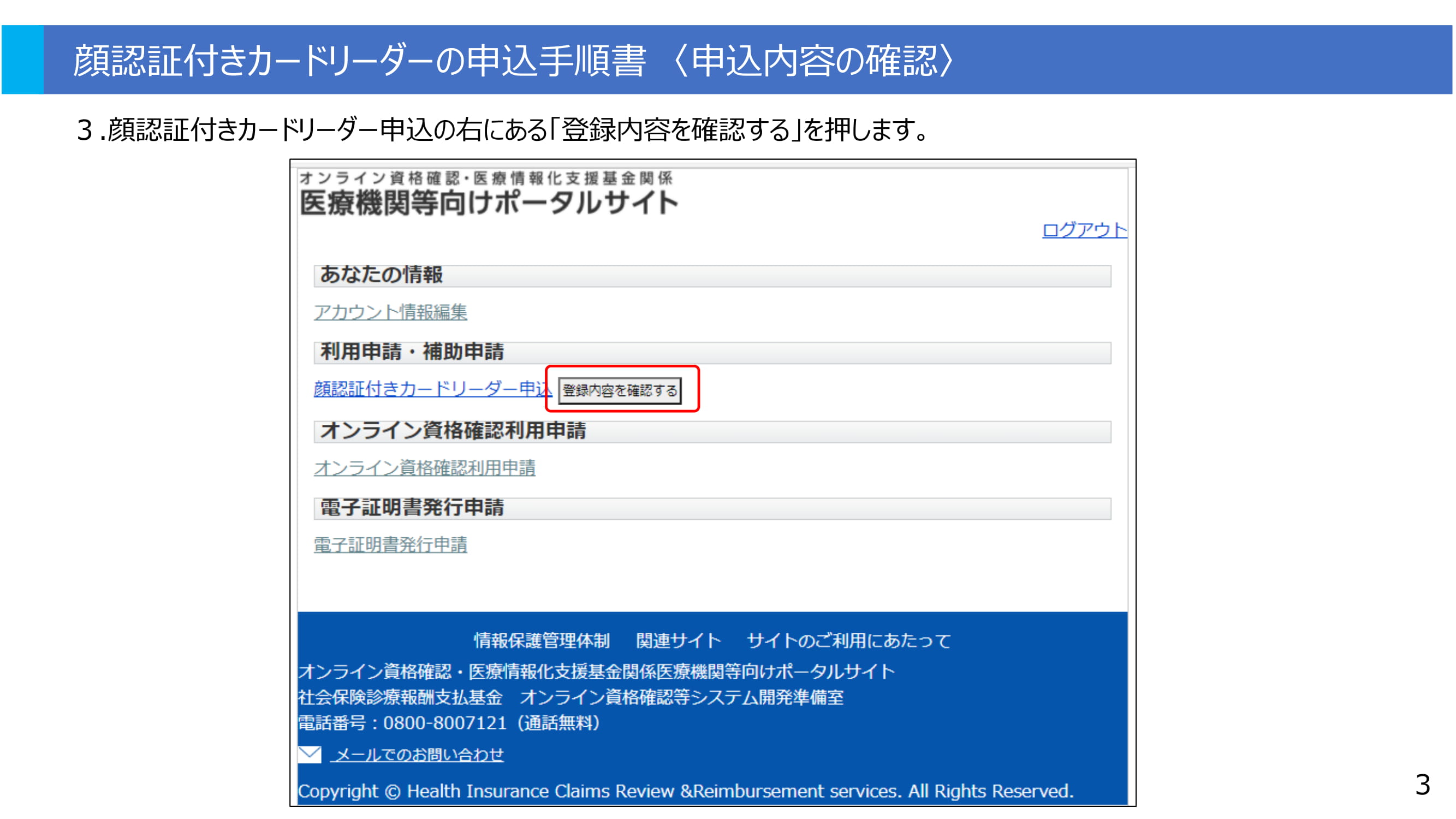
Task: Click 利用申請・補助申請 section header
Action: pyautogui.click(x=712, y=353)
